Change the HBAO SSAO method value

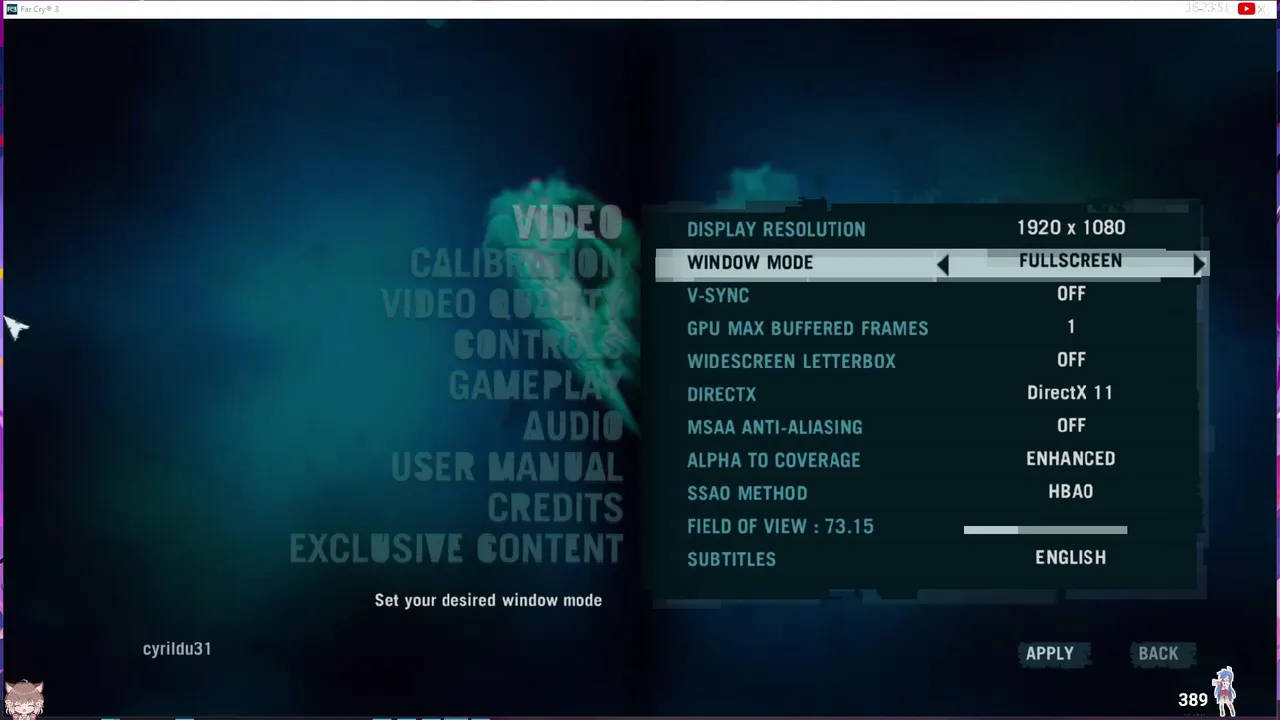(x=1070, y=492)
